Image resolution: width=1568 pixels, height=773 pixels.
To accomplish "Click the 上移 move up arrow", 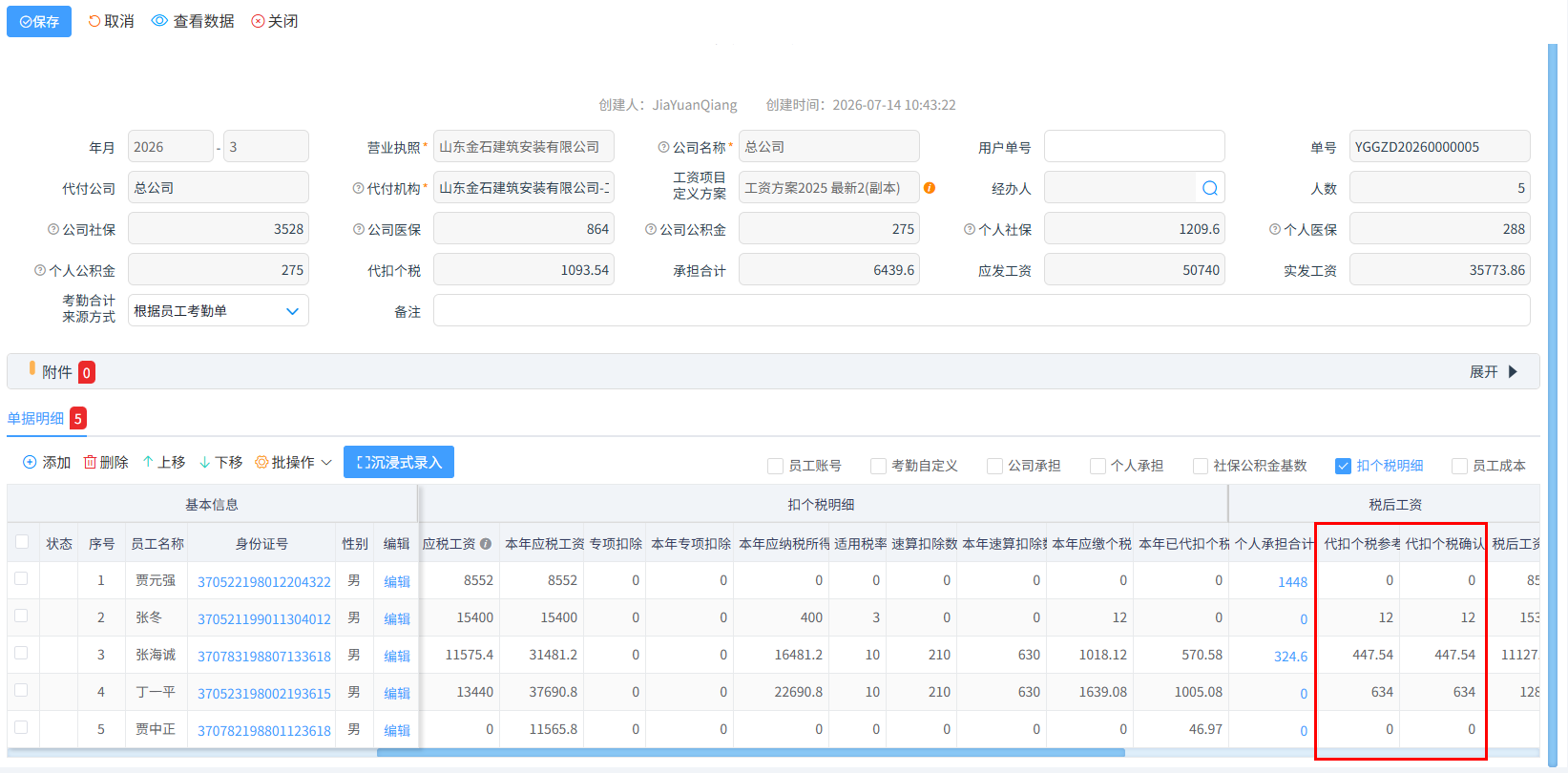I will pos(148,462).
